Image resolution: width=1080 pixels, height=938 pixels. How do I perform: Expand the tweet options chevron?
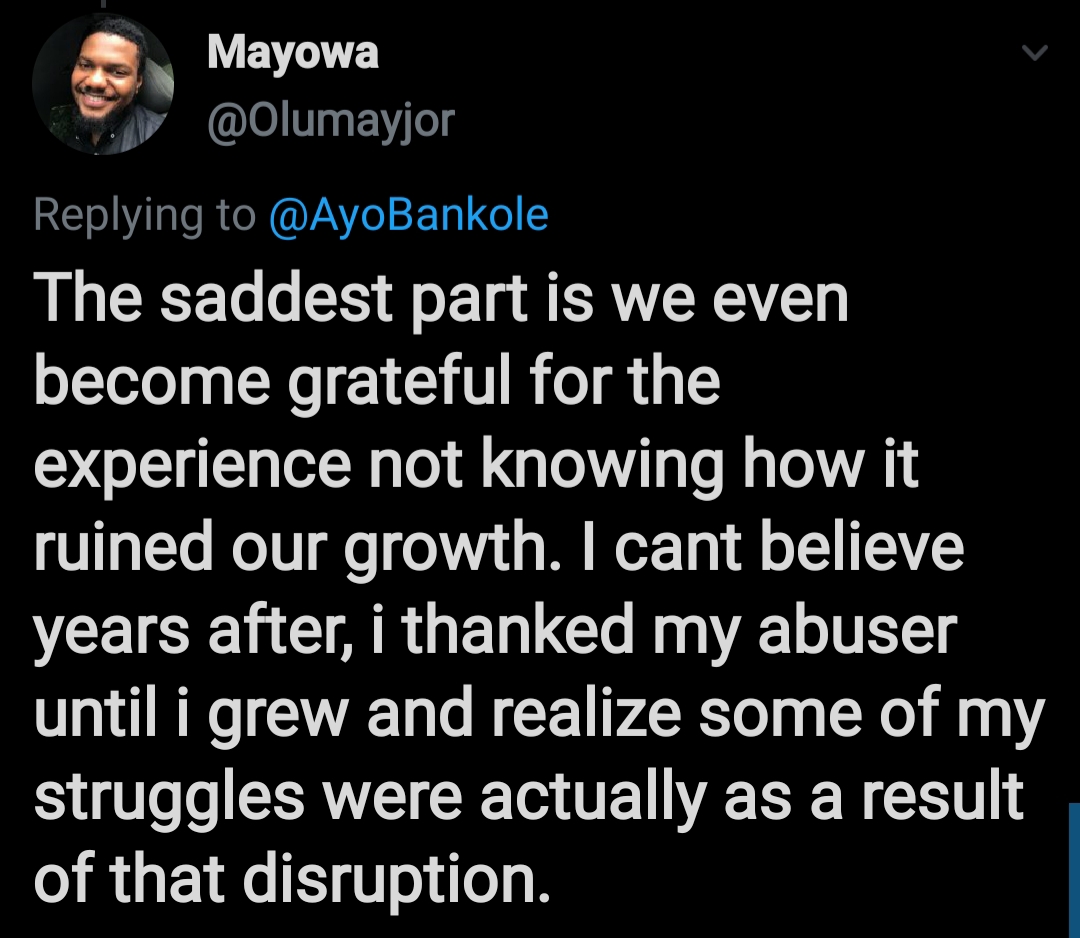pyautogui.click(x=1034, y=53)
